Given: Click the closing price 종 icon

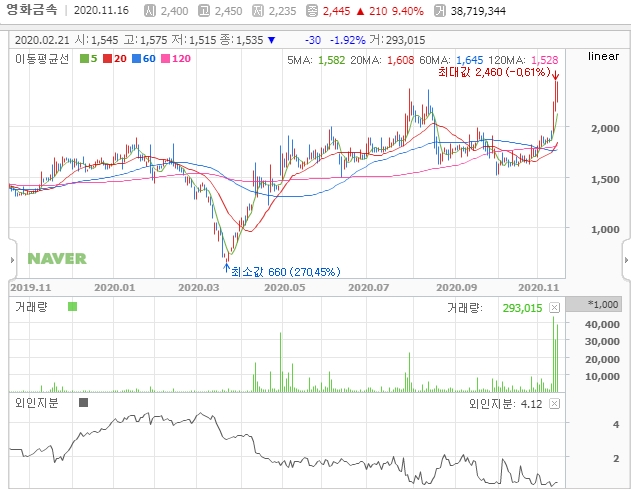Looking at the screenshot, I should click(x=312, y=11).
